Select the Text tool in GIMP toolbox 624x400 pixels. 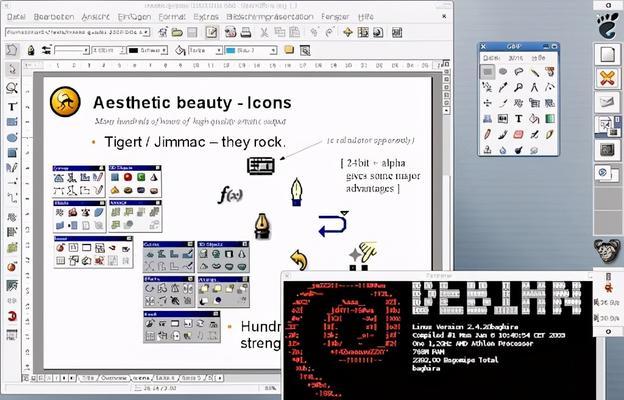519,119
